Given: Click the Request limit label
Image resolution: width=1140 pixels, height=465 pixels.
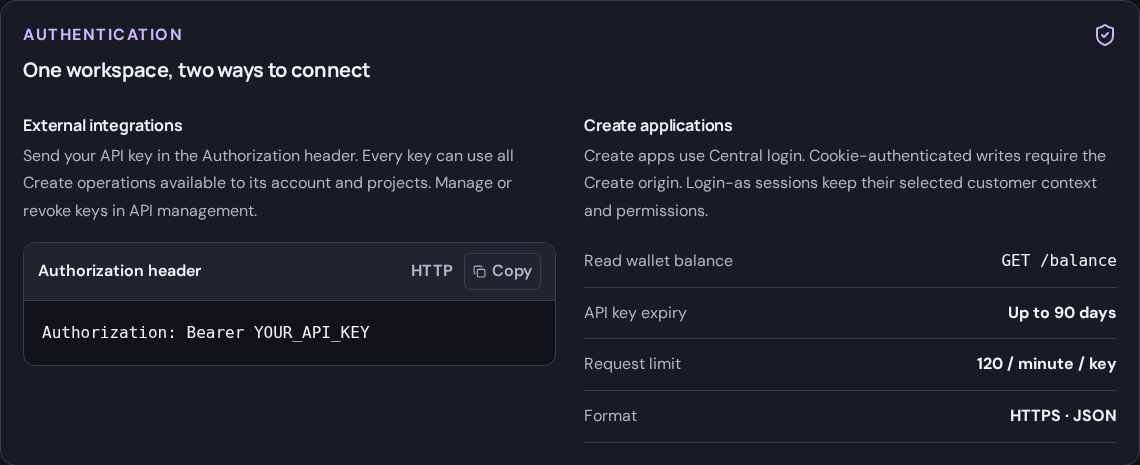Looking at the screenshot, I should [632, 364].
